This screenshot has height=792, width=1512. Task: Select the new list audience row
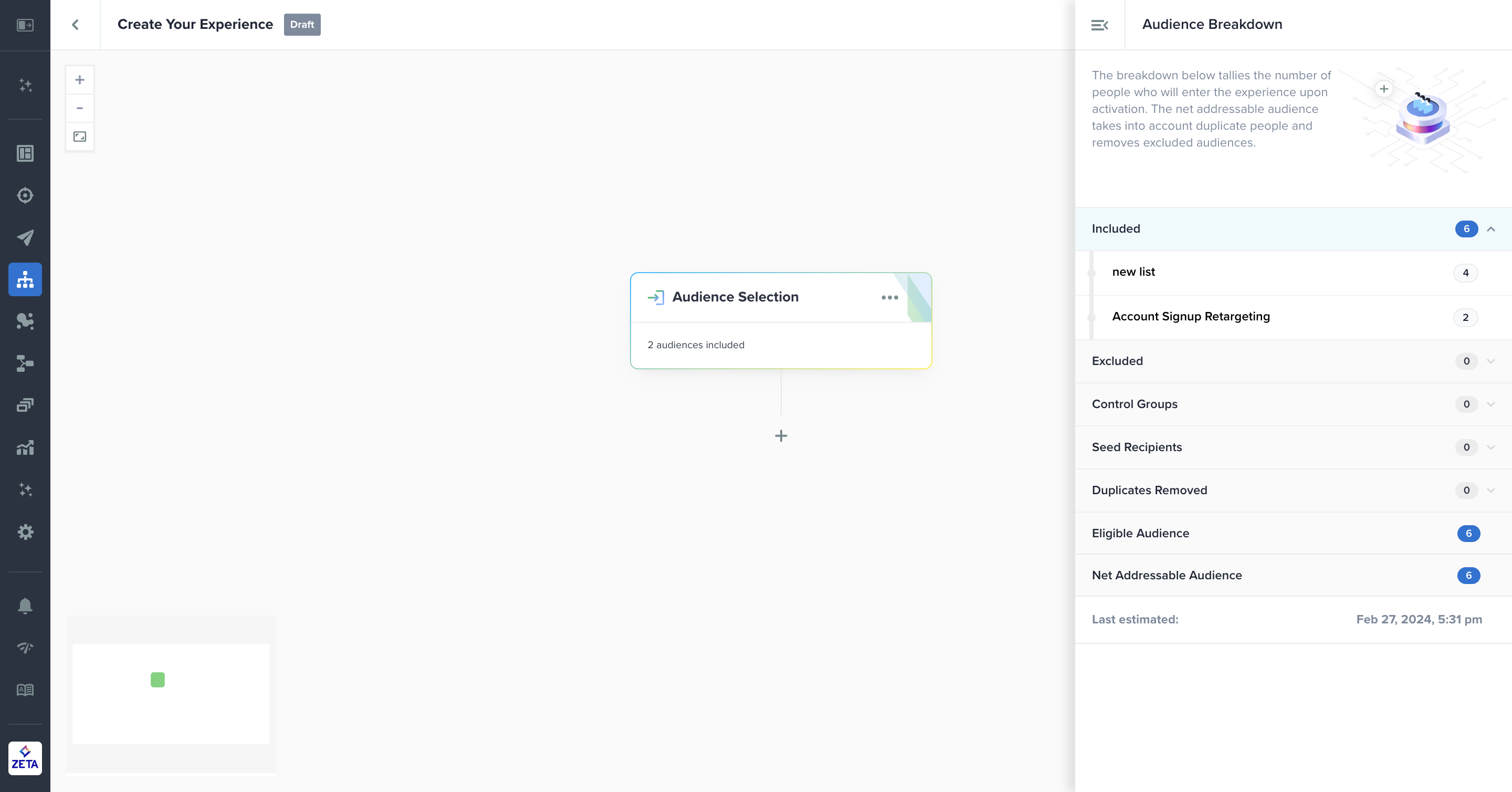click(1133, 272)
